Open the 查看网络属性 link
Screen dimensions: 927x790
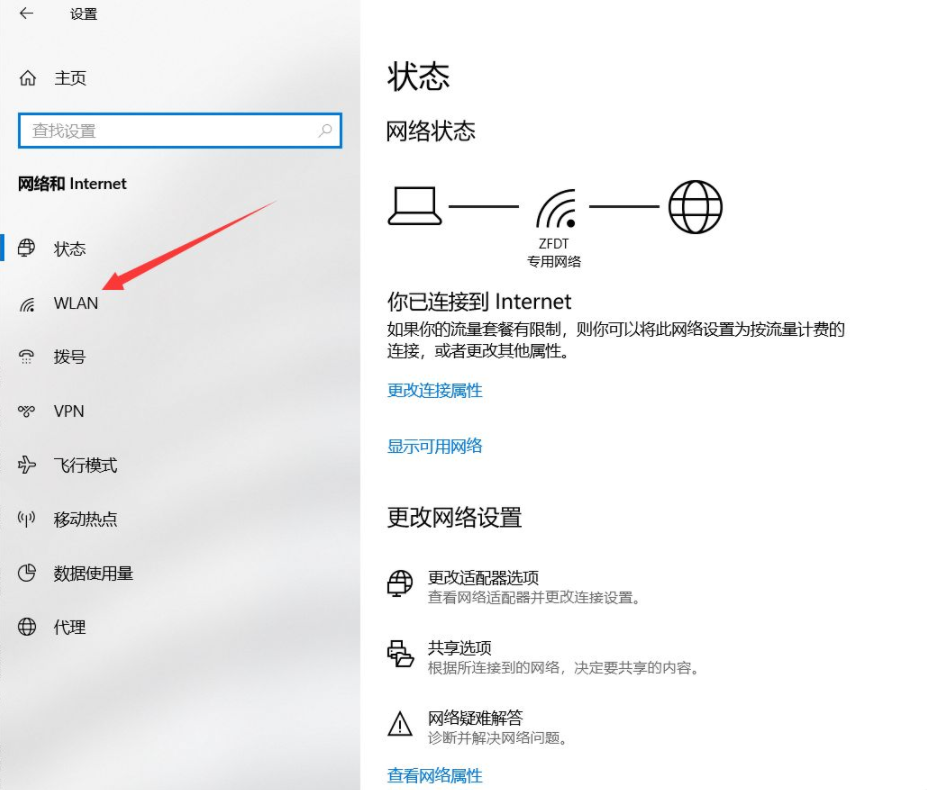click(435, 775)
